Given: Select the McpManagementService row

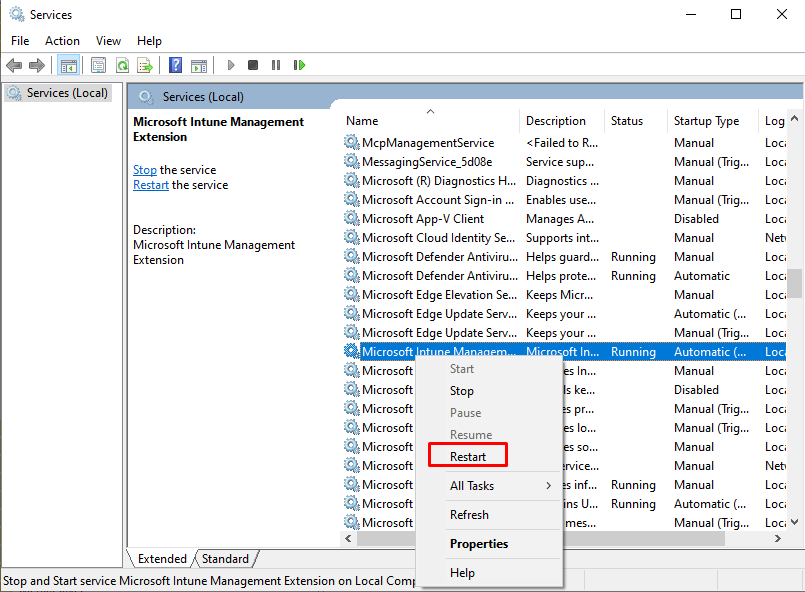Looking at the screenshot, I should 563,142.
